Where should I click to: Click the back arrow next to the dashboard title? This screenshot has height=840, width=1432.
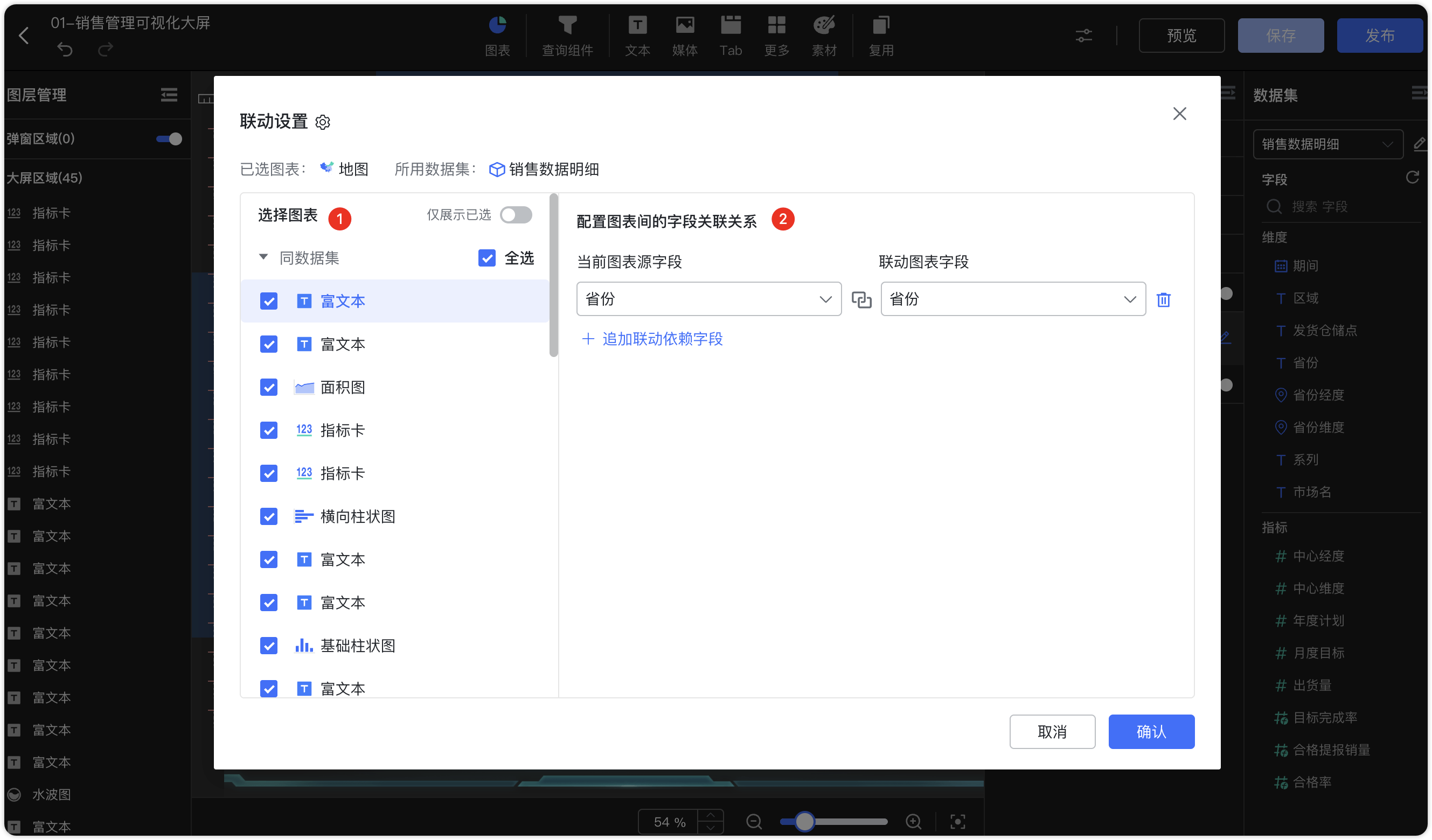point(24,36)
